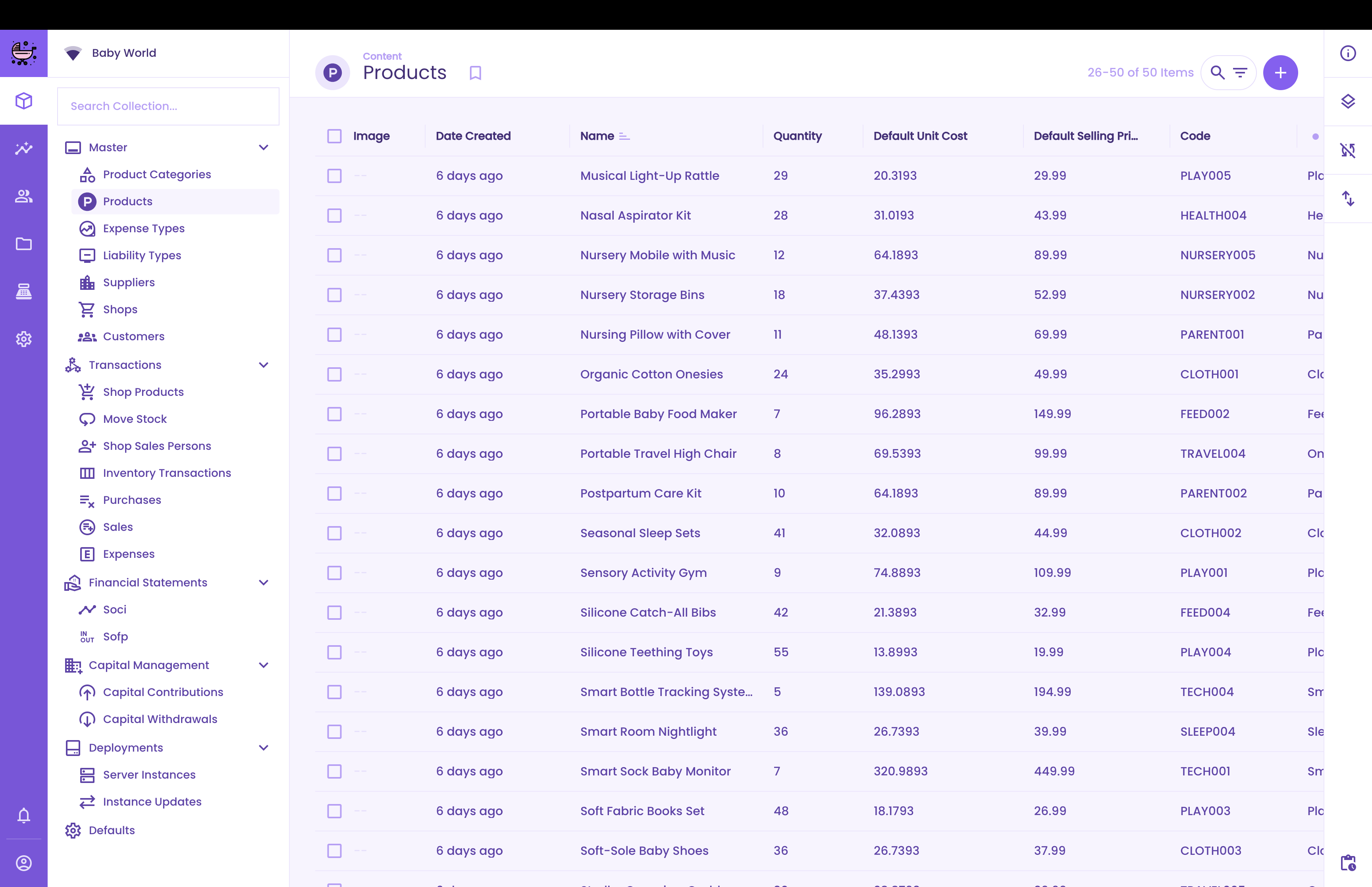Click inside the Search Collection field

pos(168,106)
